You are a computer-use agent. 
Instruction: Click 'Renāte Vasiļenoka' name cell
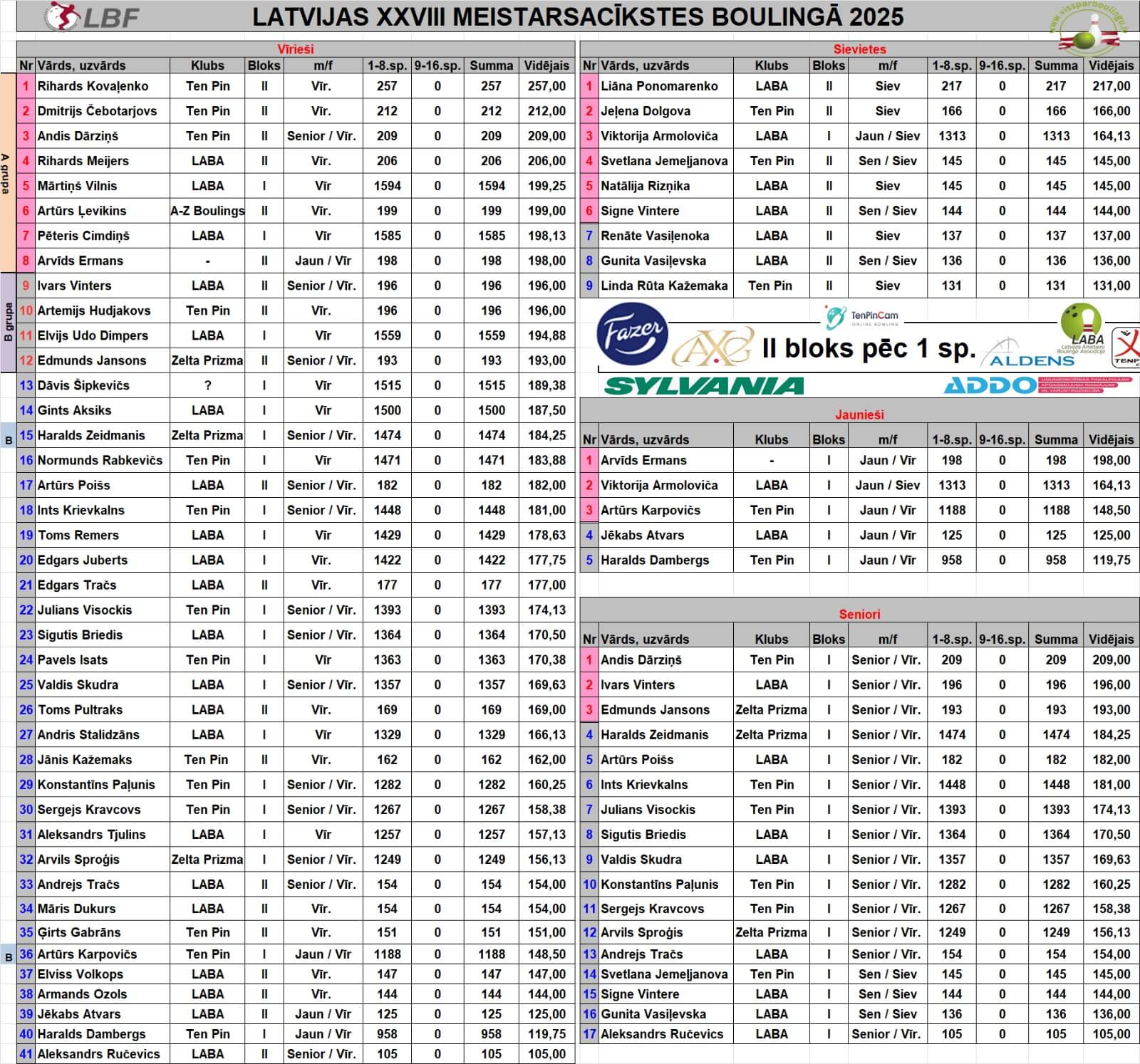[665, 236]
